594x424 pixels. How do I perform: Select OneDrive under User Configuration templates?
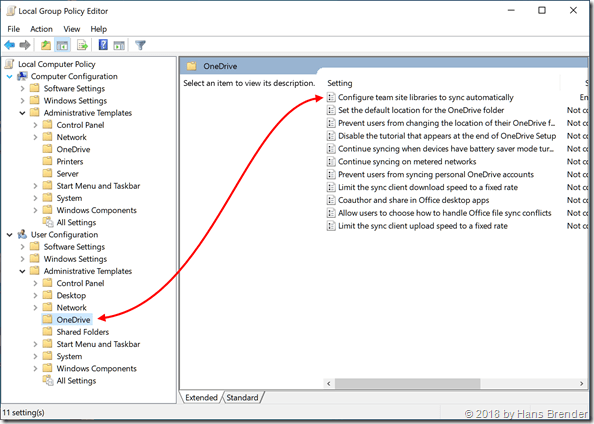73,320
